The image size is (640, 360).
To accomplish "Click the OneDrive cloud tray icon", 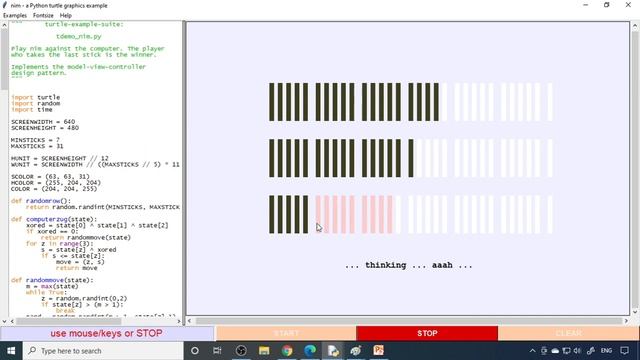I will coord(555,351).
